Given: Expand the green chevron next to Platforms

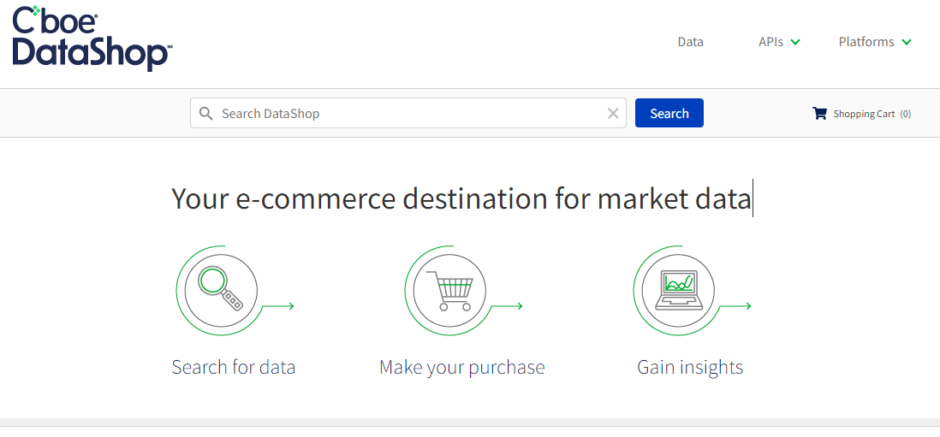Looking at the screenshot, I should point(906,42).
